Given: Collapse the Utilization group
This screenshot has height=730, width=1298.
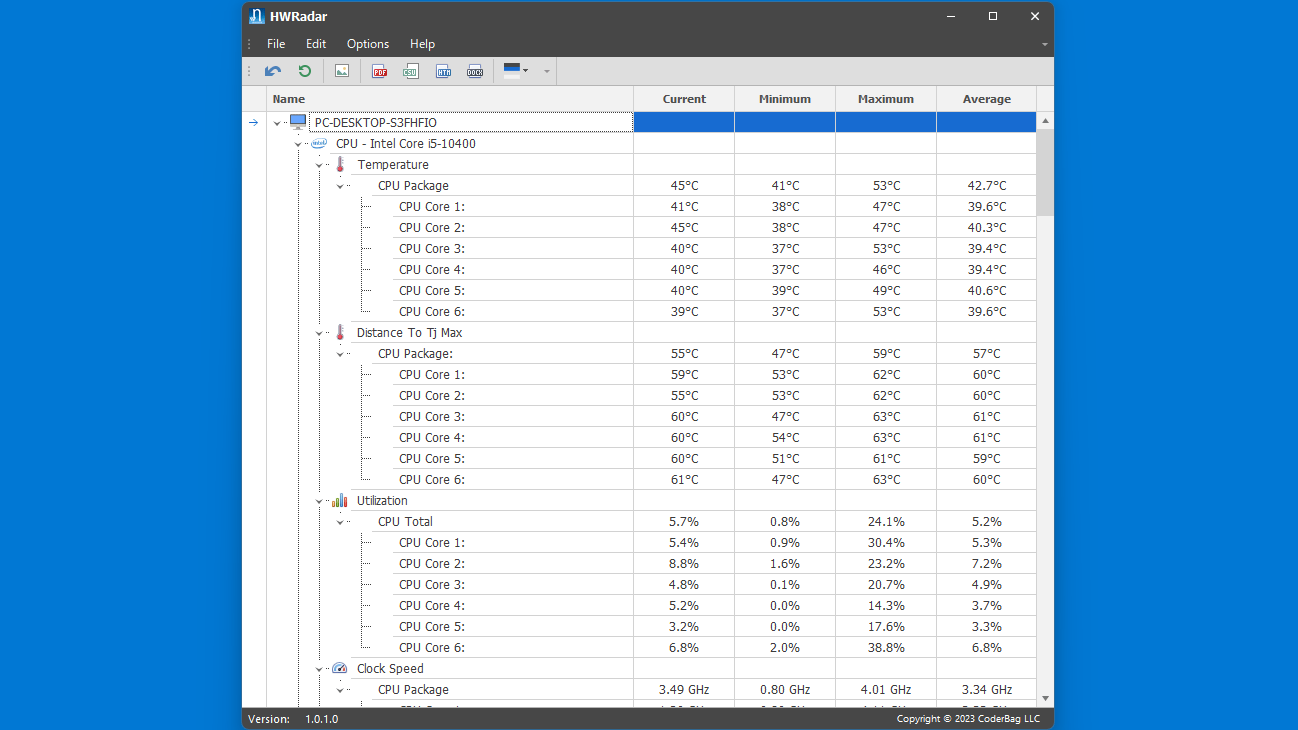Looking at the screenshot, I should point(319,501).
